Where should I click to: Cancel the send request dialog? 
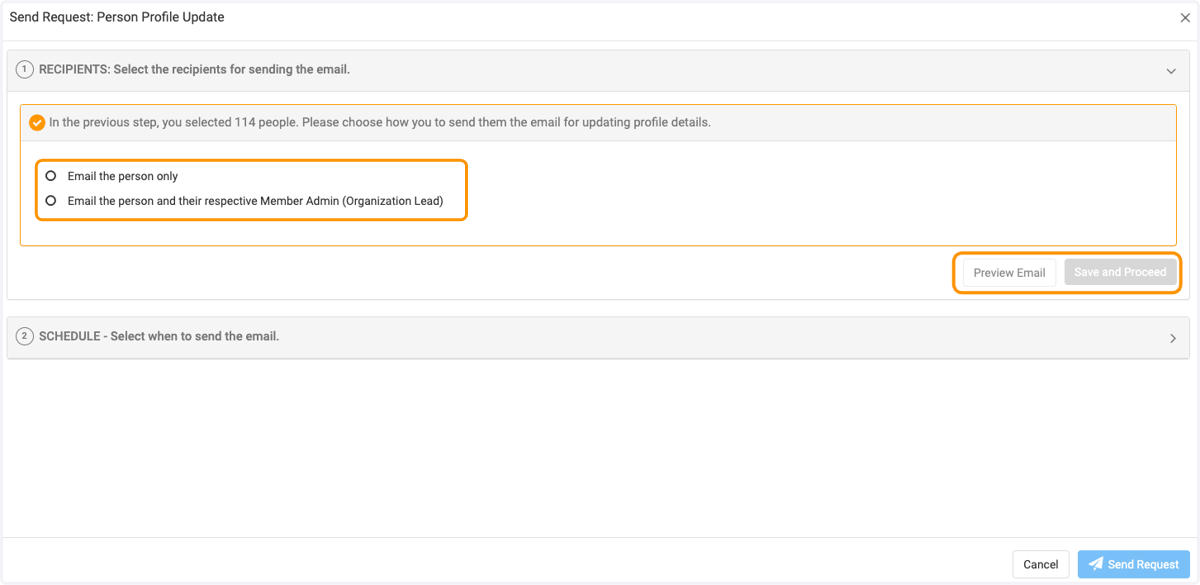[x=1040, y=564]
